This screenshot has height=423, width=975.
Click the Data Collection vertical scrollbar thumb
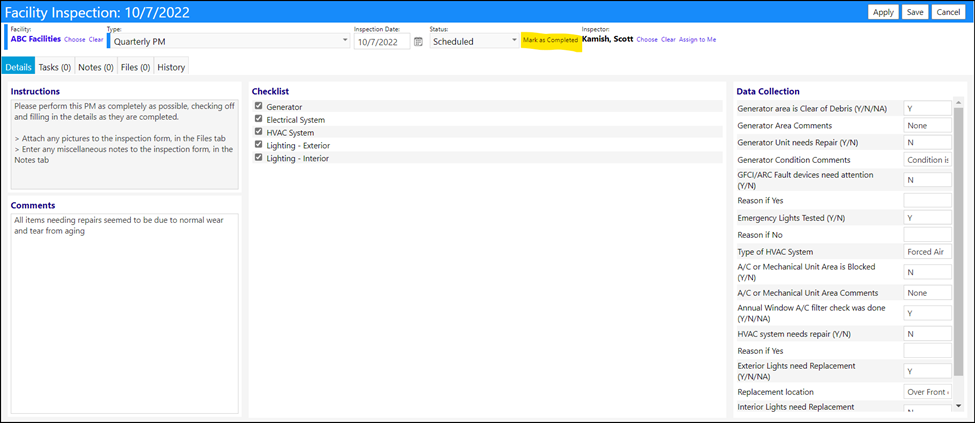click(958, 242)
